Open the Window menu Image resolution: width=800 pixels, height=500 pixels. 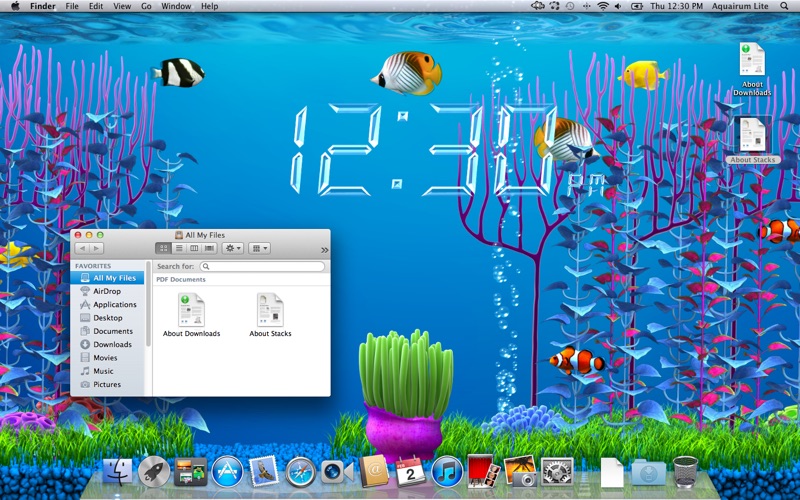tap(176, 6)
